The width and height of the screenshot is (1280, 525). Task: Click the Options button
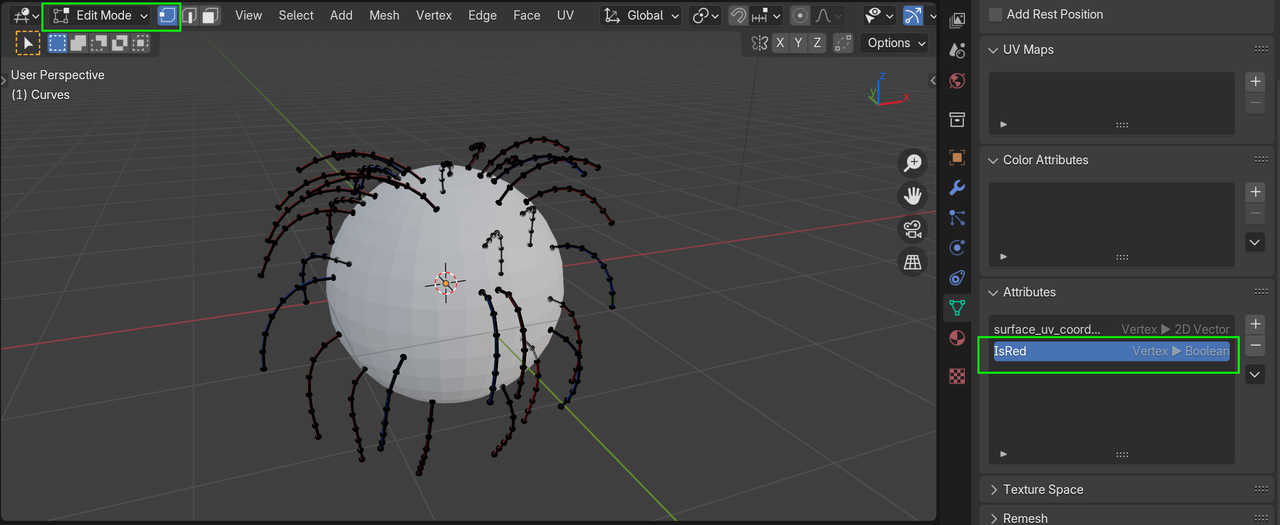889,43
